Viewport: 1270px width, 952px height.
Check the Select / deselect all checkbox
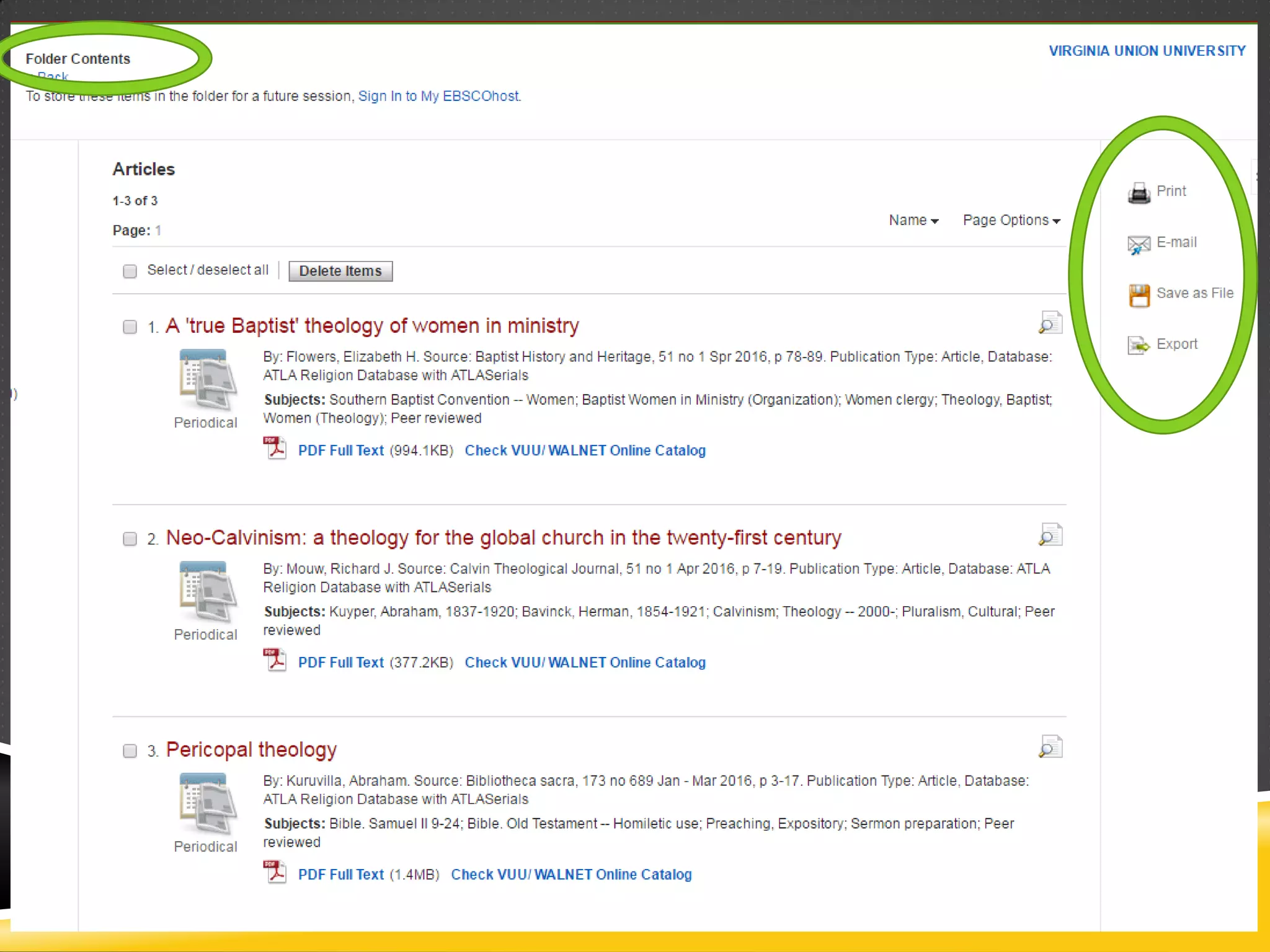pyautogui.click(x=130, y=271)
